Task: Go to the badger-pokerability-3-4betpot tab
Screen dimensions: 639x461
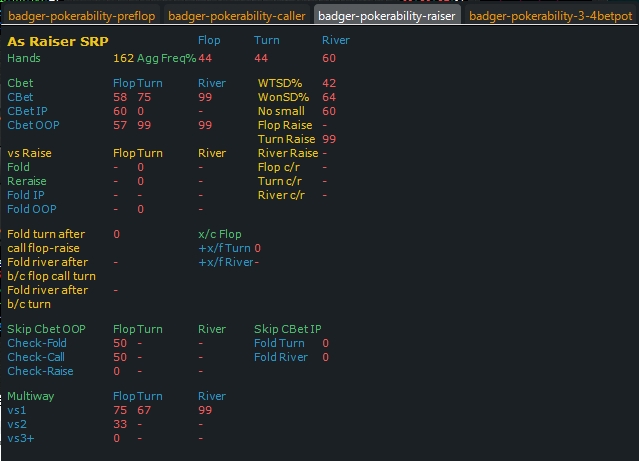Action: tap(550, 16)
